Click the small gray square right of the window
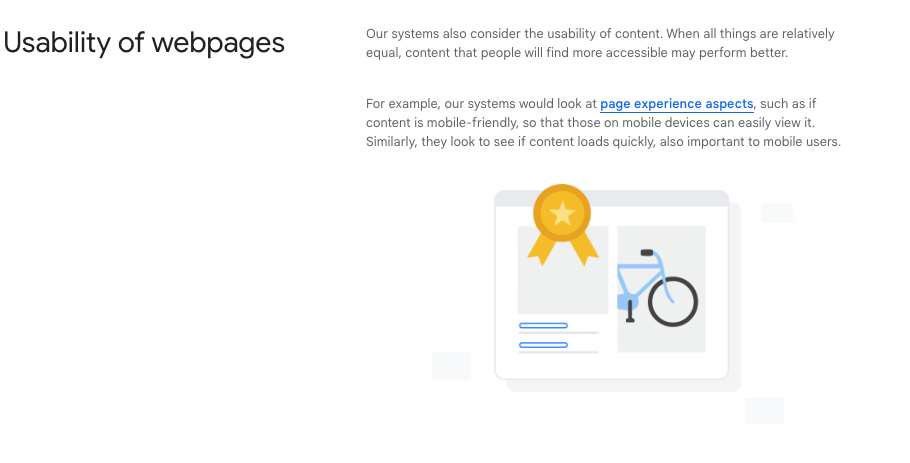 [x=777, y=213]
